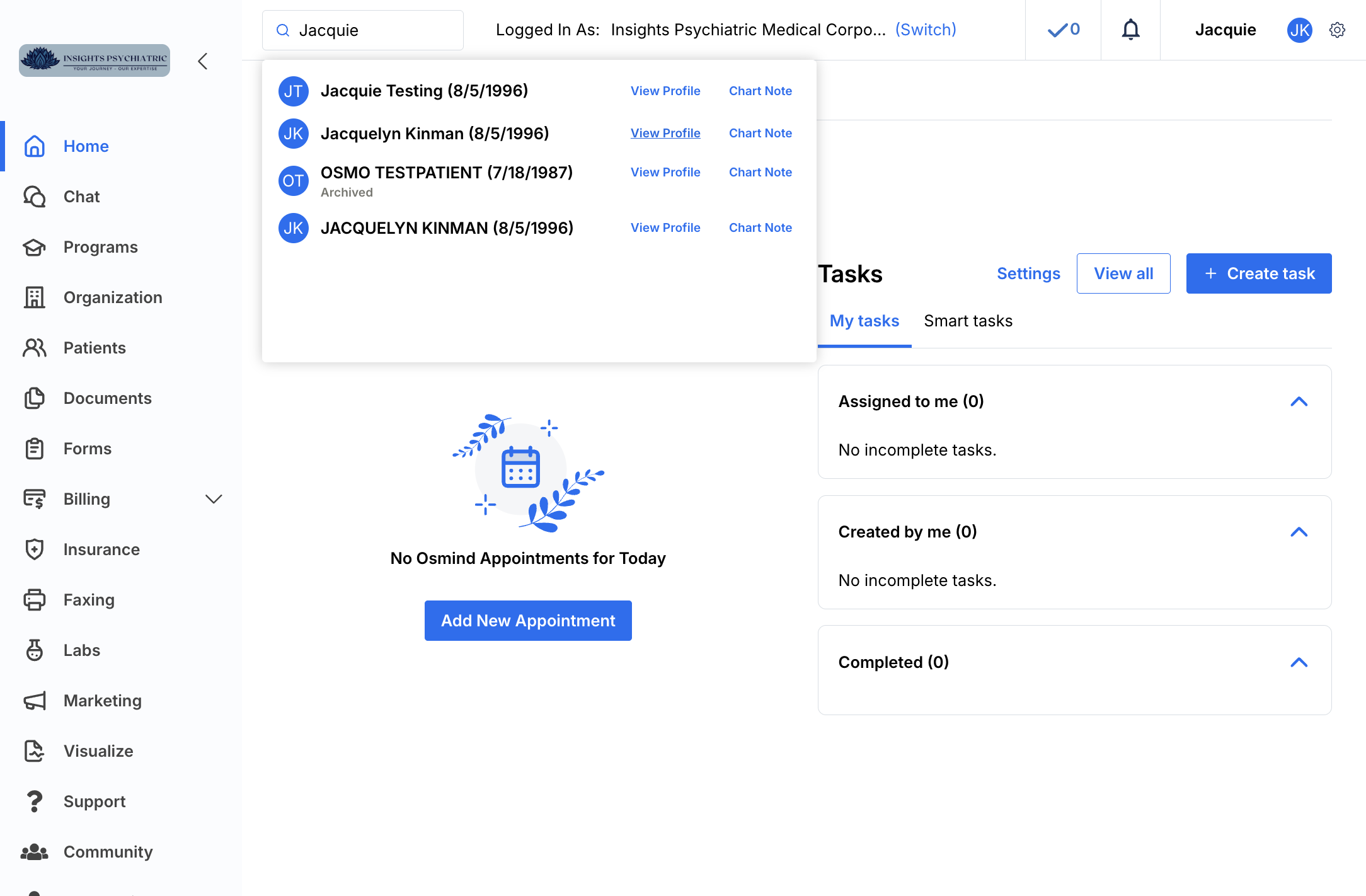Screen dimensions: 1366x896
Task: Switch to the Smart tasks tab
Action: [x=968, y=321]
